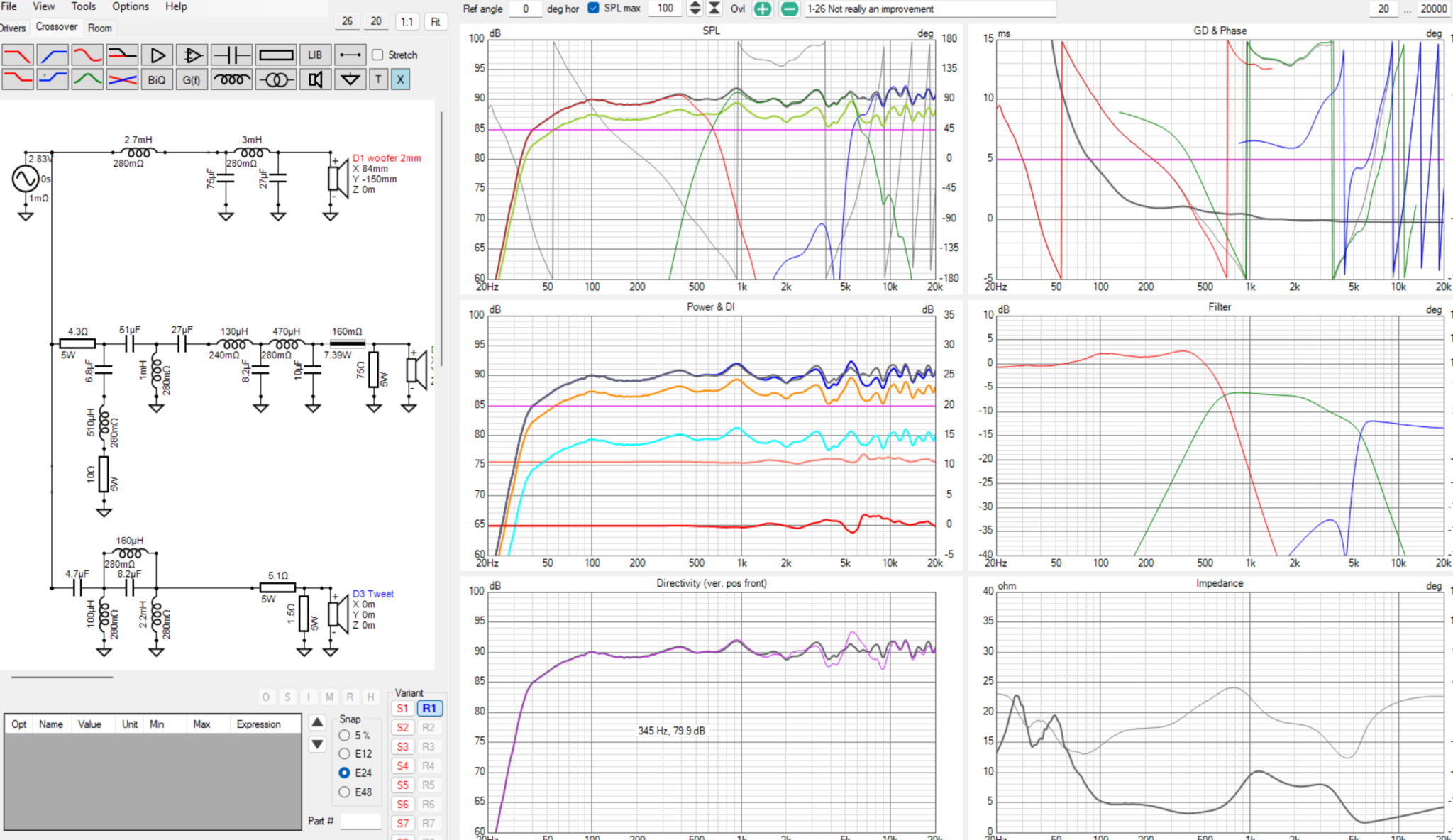Toggle the S2 variant button

point(402,727)
